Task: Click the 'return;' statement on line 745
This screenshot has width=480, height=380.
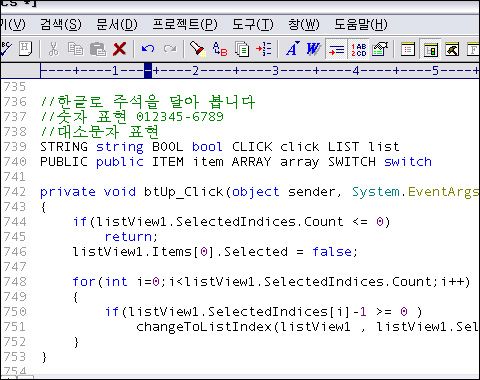Action: point(131,237)
